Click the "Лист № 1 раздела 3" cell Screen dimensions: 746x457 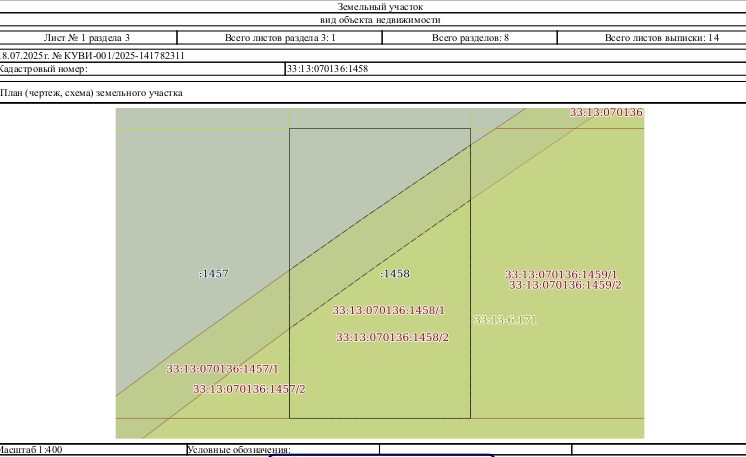tap(88, 38)
